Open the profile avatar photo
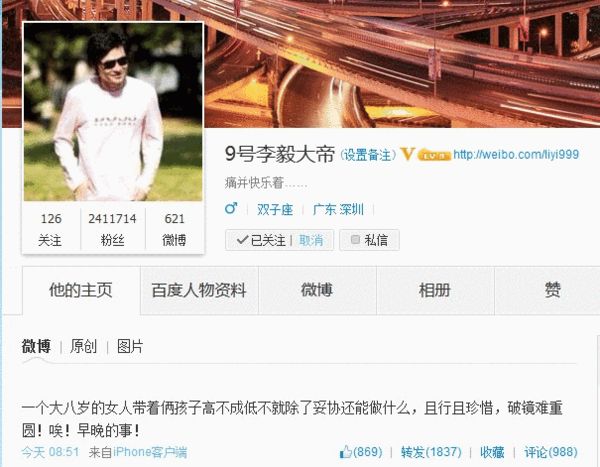Viewport: 600px width, 467px height. pos(113,112)
